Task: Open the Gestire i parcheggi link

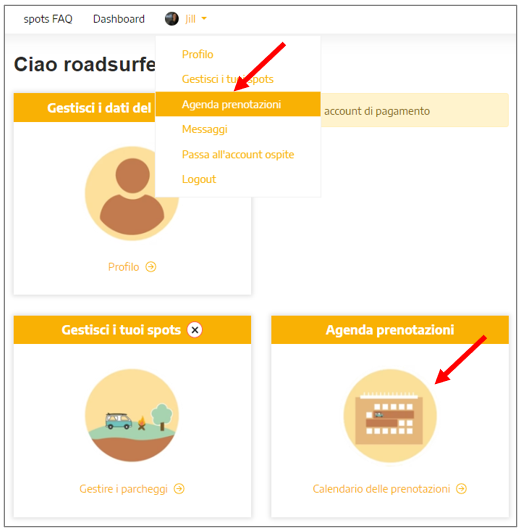Action: click(x=123, y=489)
